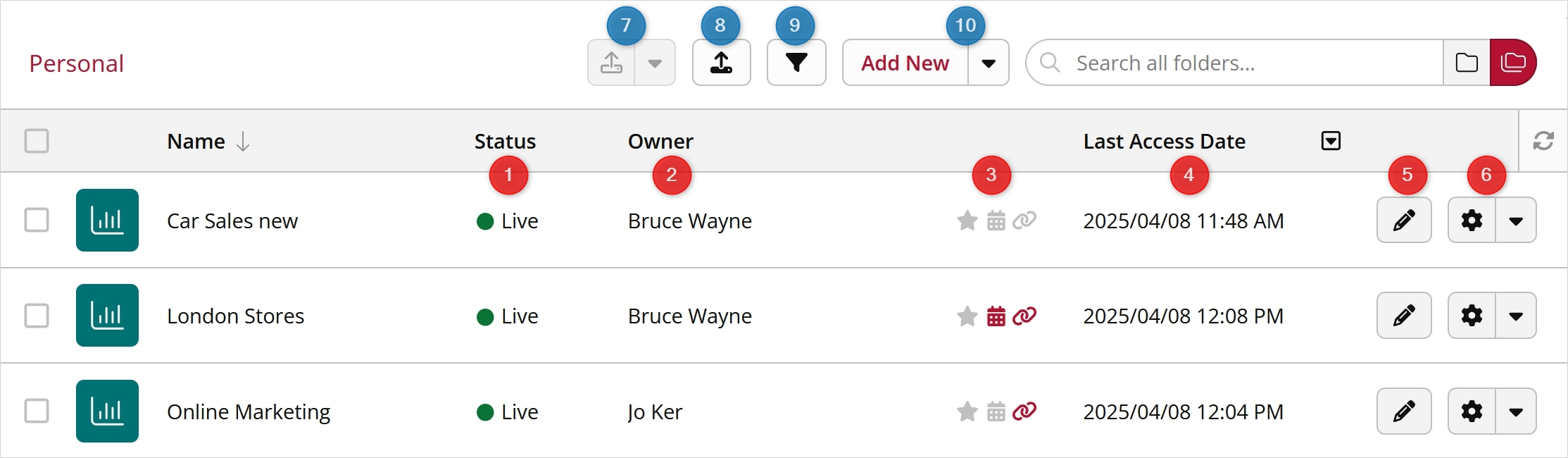Click the search all folders toggle icon
This screenshot has width=1568, height=458.
tap(1512, 63)
